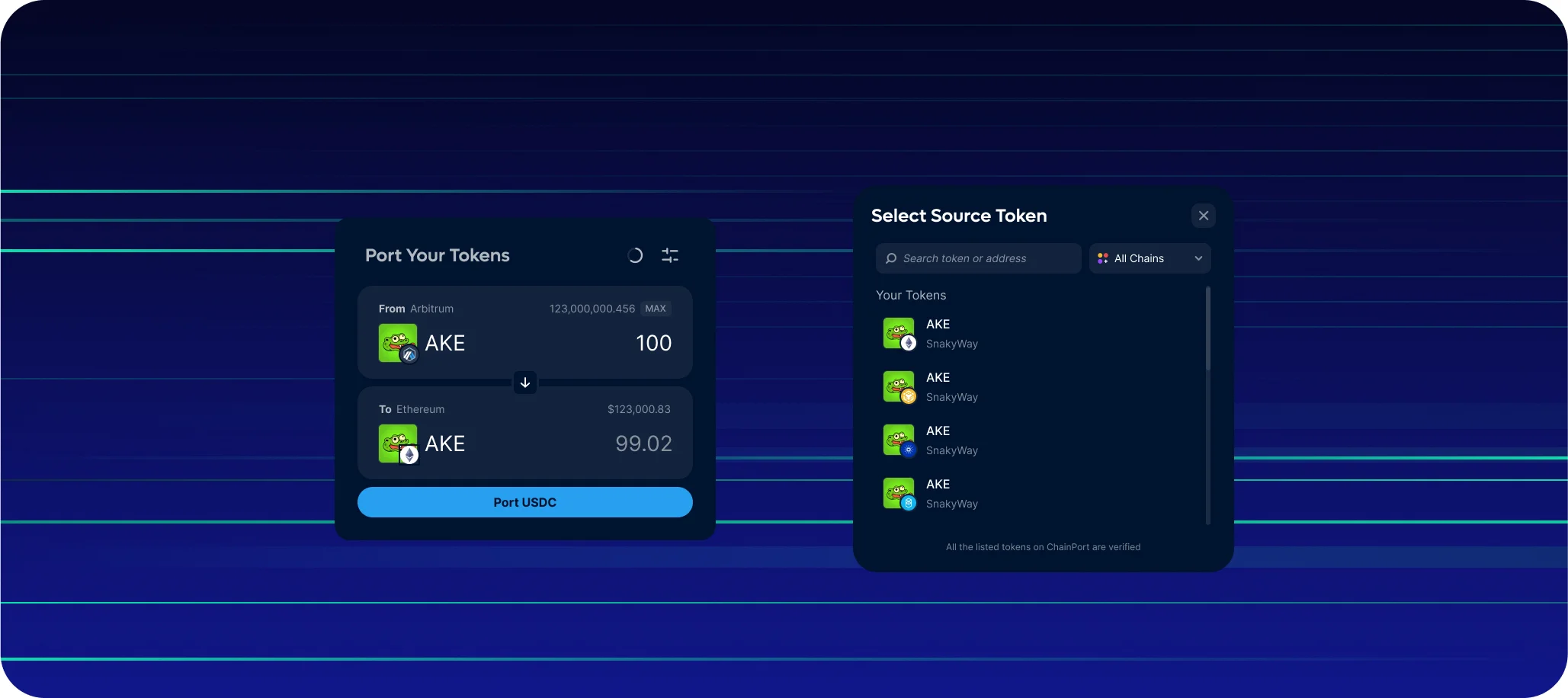Swap direction with the down arrow button
Screen dimensions: 1568x698
click(x=525, y=383)
